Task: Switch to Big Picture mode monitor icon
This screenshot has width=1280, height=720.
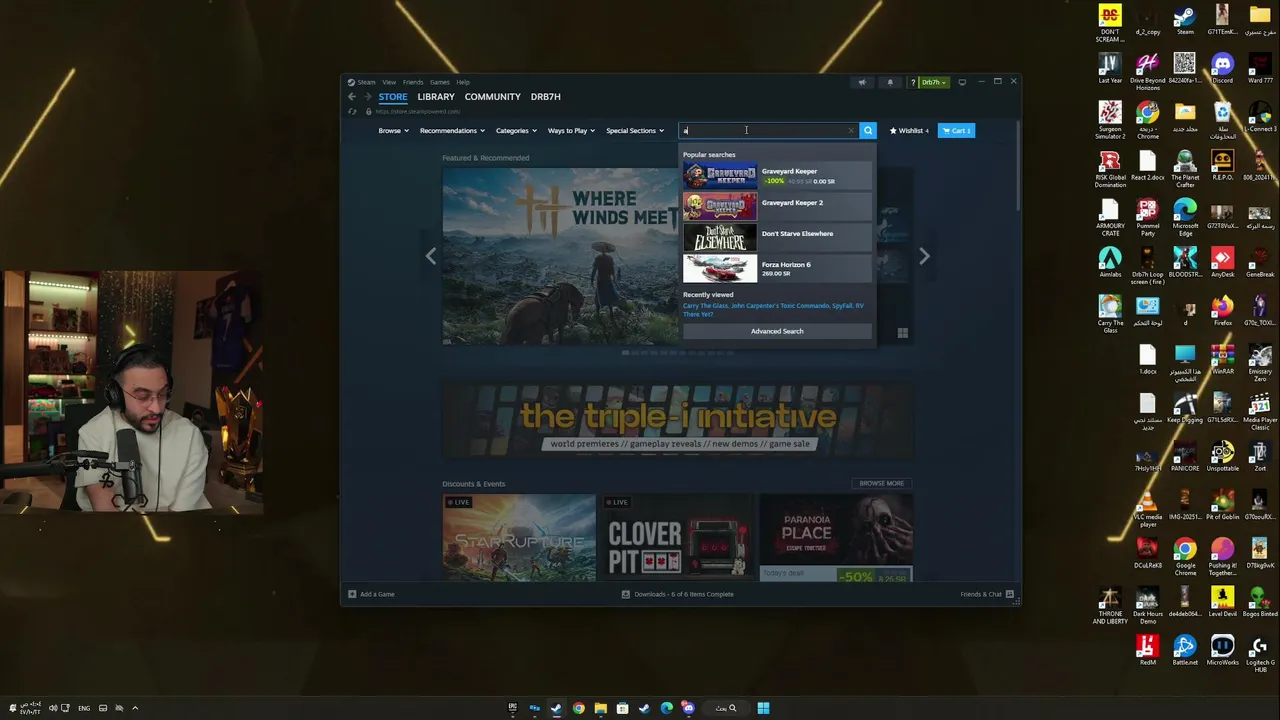Action: 962,82
